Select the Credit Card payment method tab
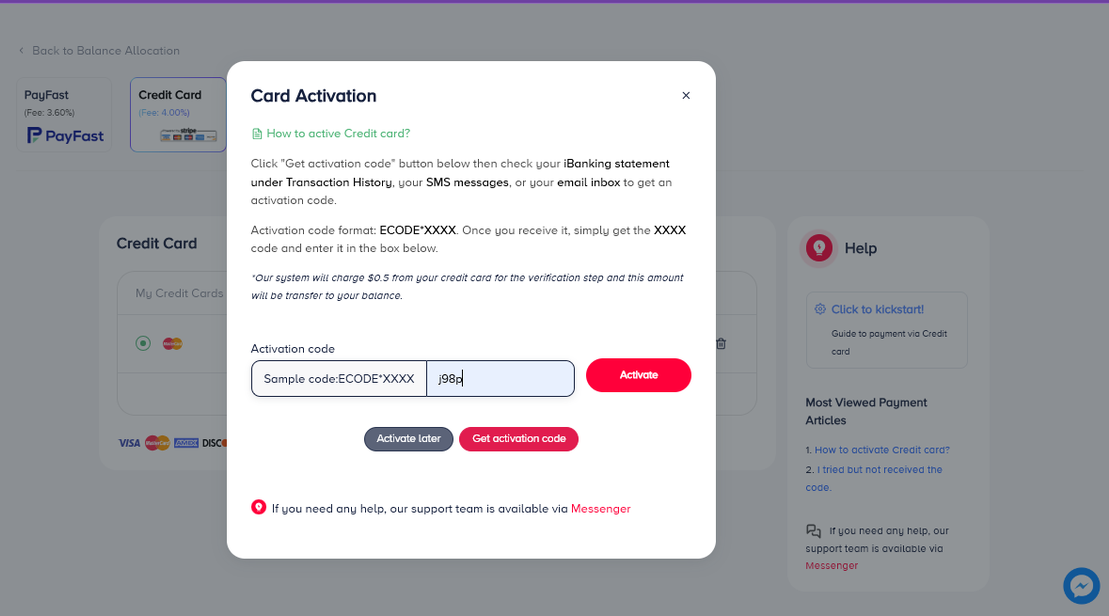Screen dimensions: 1109x616 [178, 115]
